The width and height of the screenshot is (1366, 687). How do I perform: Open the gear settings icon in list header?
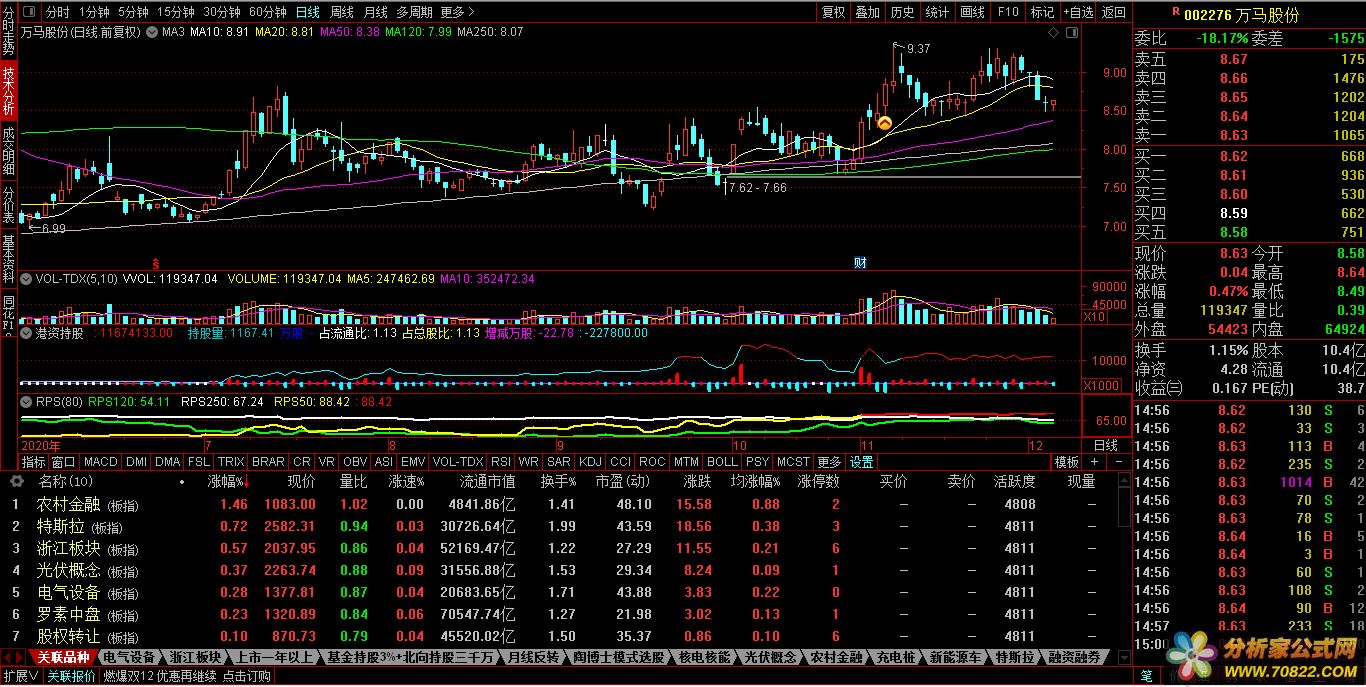pyautogui.click(x=16, y=481)
